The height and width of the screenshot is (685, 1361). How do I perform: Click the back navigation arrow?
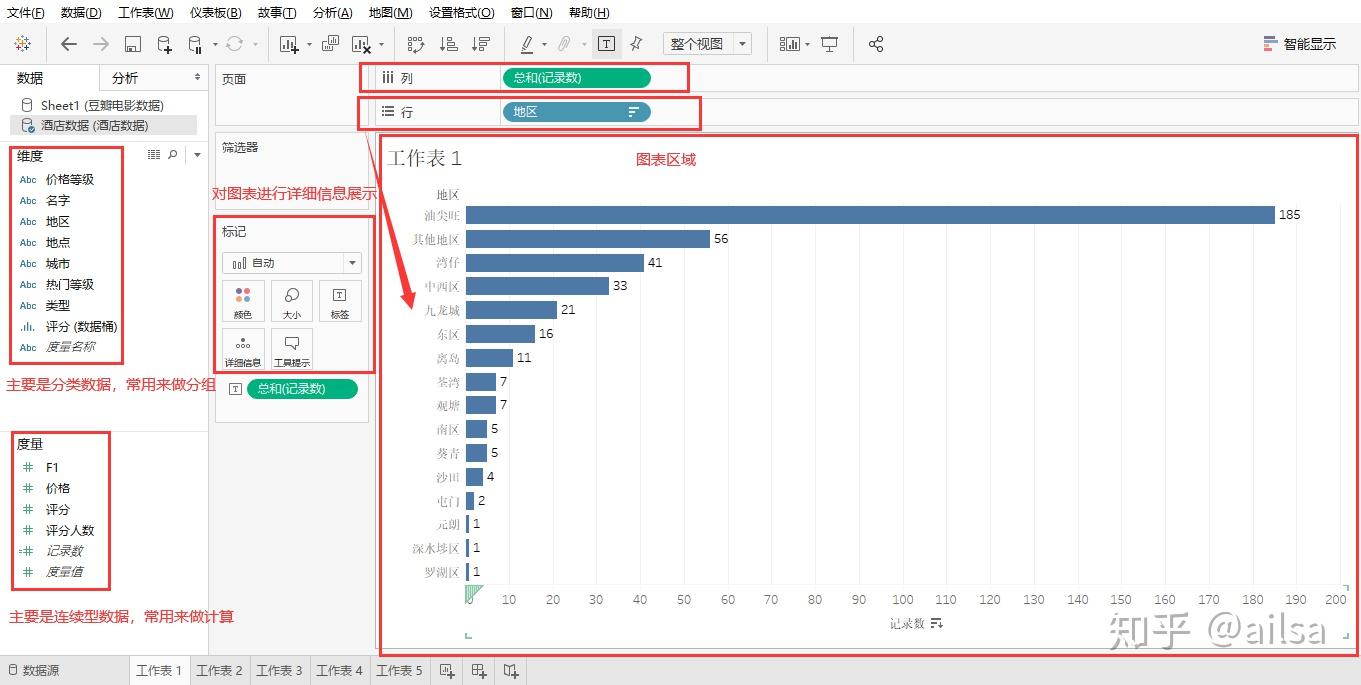click(67, 44)
